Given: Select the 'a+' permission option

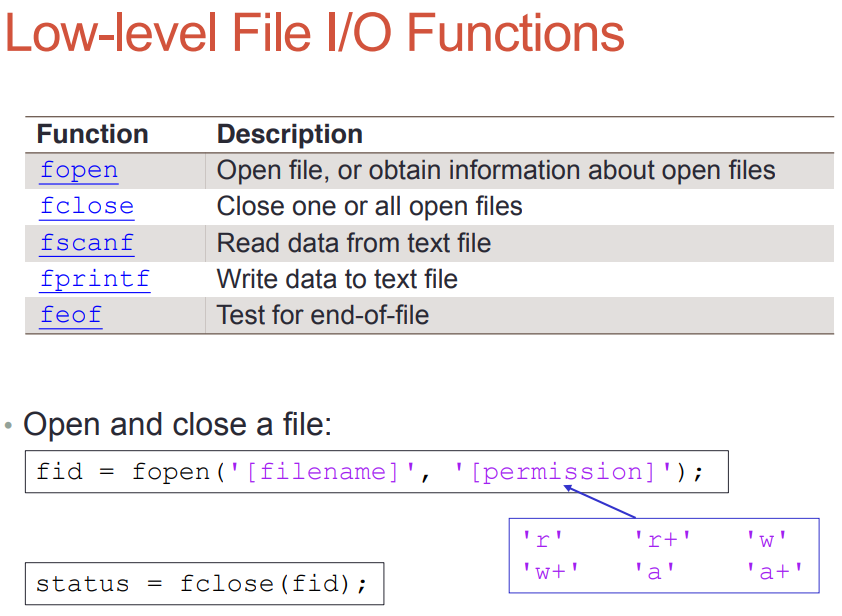Looking at the screenshot, I should (x=775, y=572).
